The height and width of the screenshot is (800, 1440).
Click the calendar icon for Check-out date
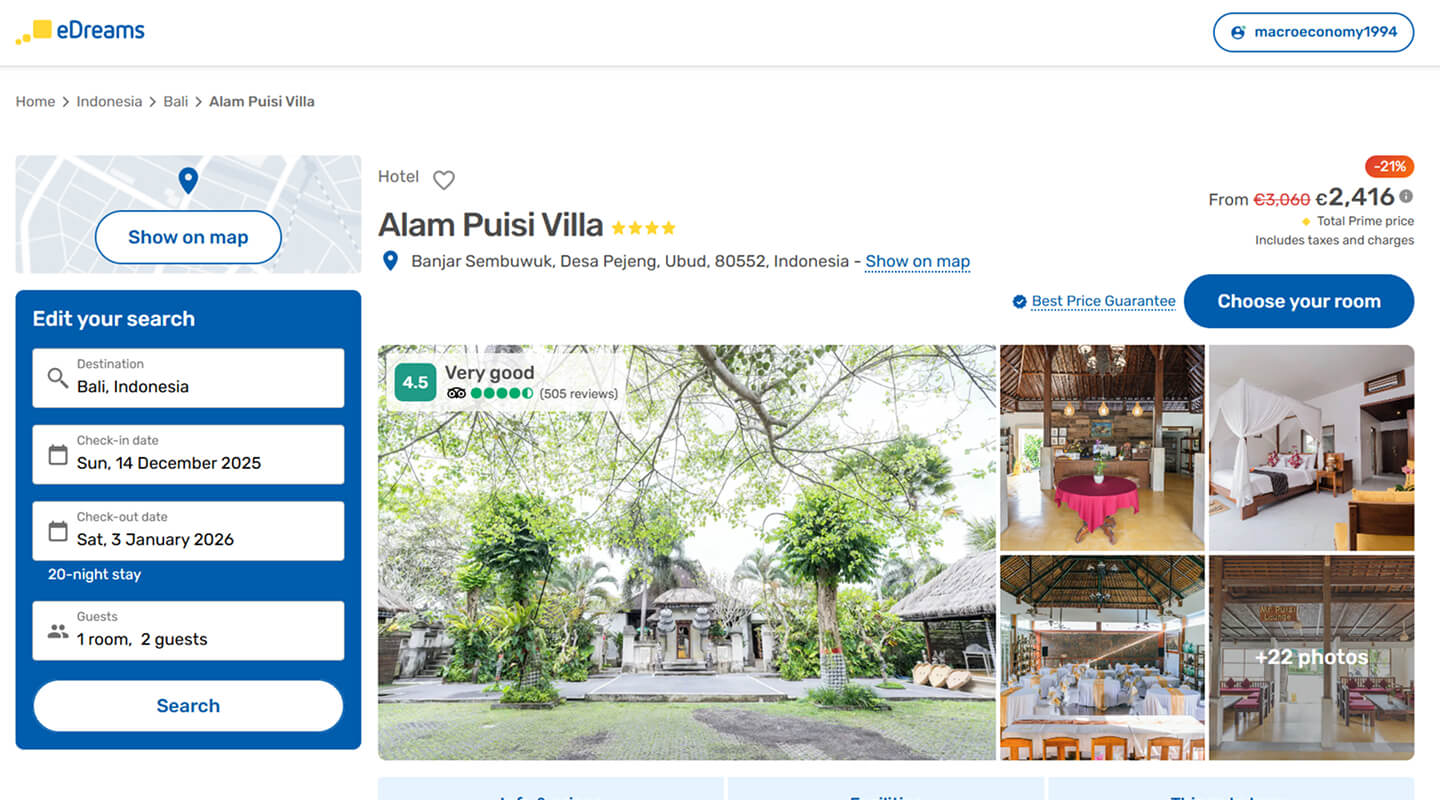[x=58, y=531]
